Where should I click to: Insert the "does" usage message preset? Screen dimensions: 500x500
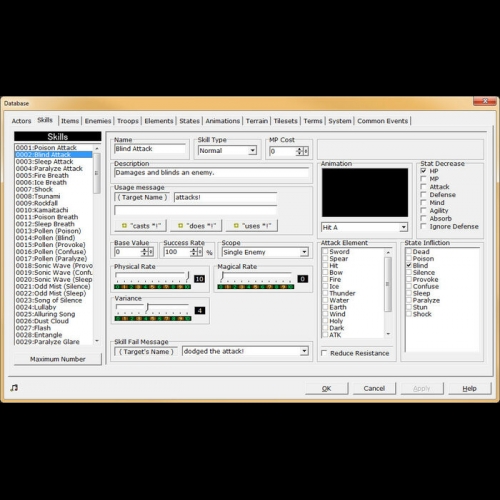pyautogui.click(x=196, y=226)
